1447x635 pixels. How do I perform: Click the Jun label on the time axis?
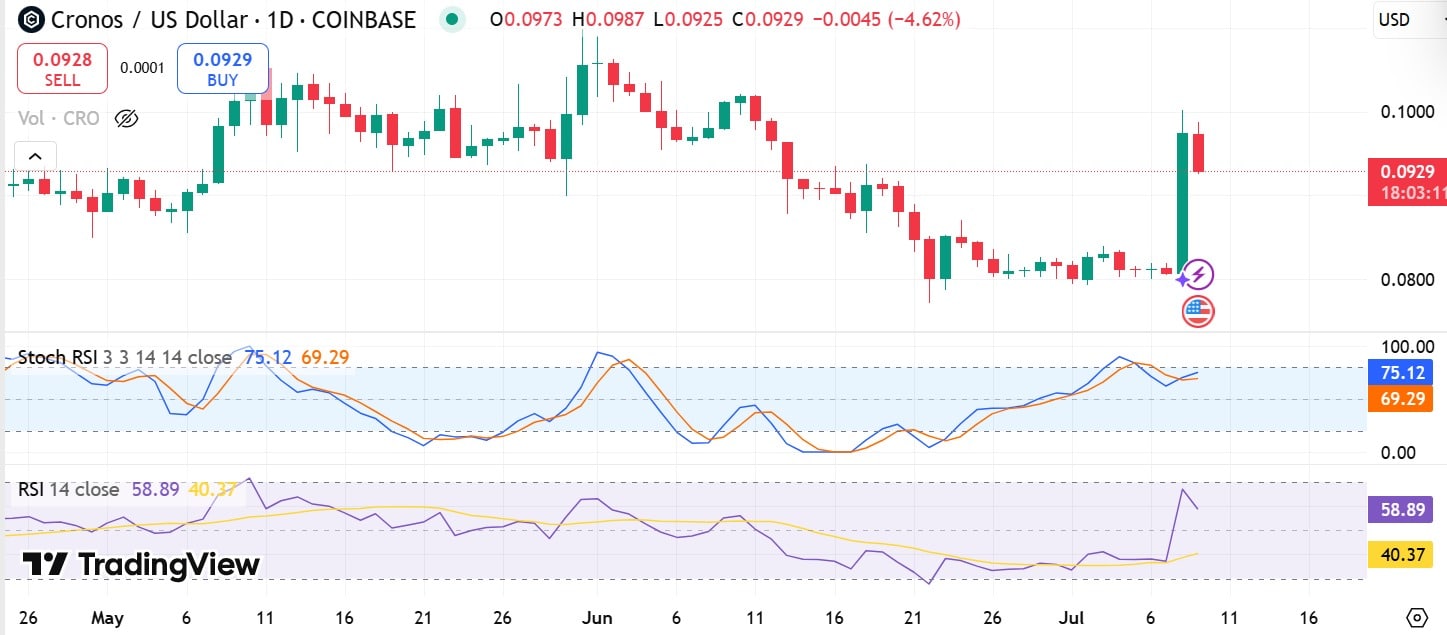[596, 617]
